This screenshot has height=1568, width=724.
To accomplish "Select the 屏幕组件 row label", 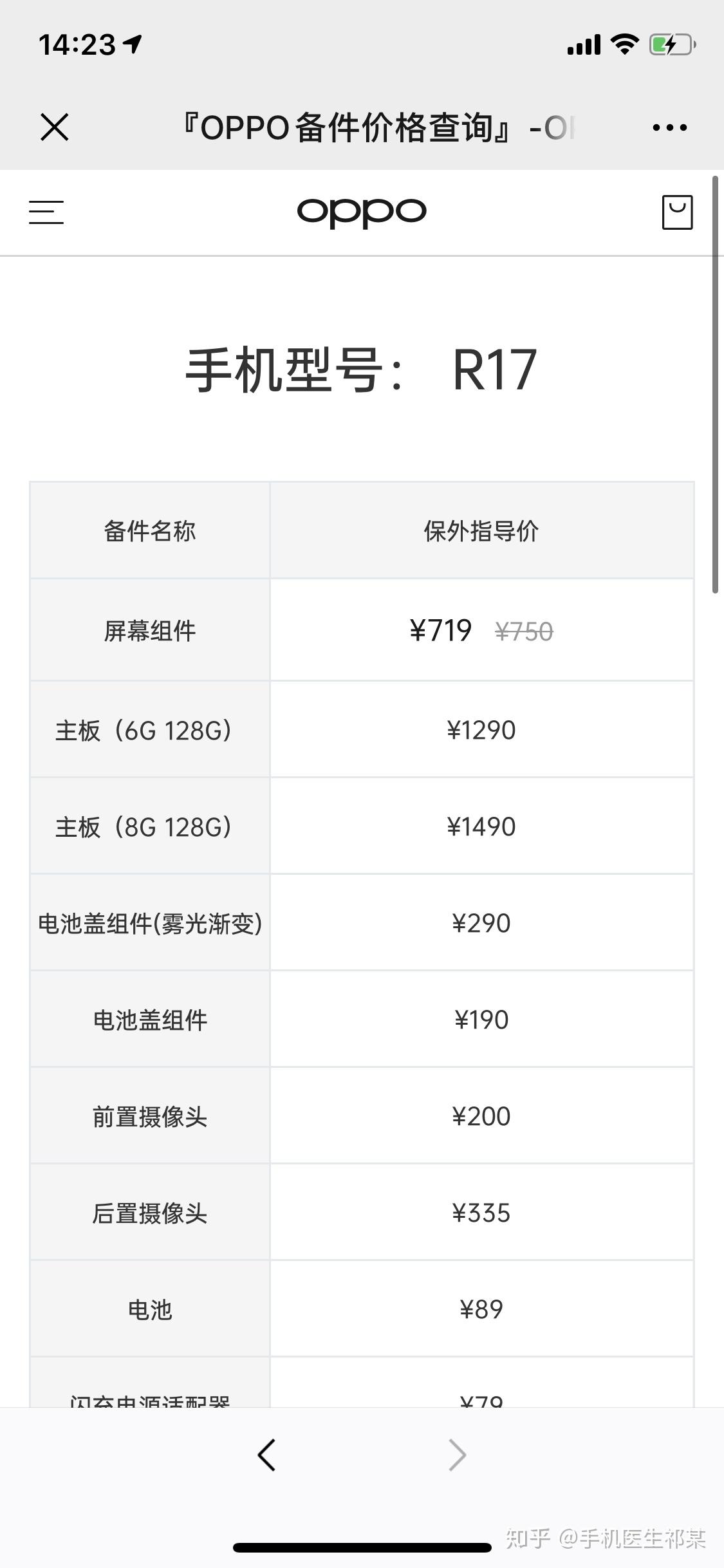I will 149,631.
